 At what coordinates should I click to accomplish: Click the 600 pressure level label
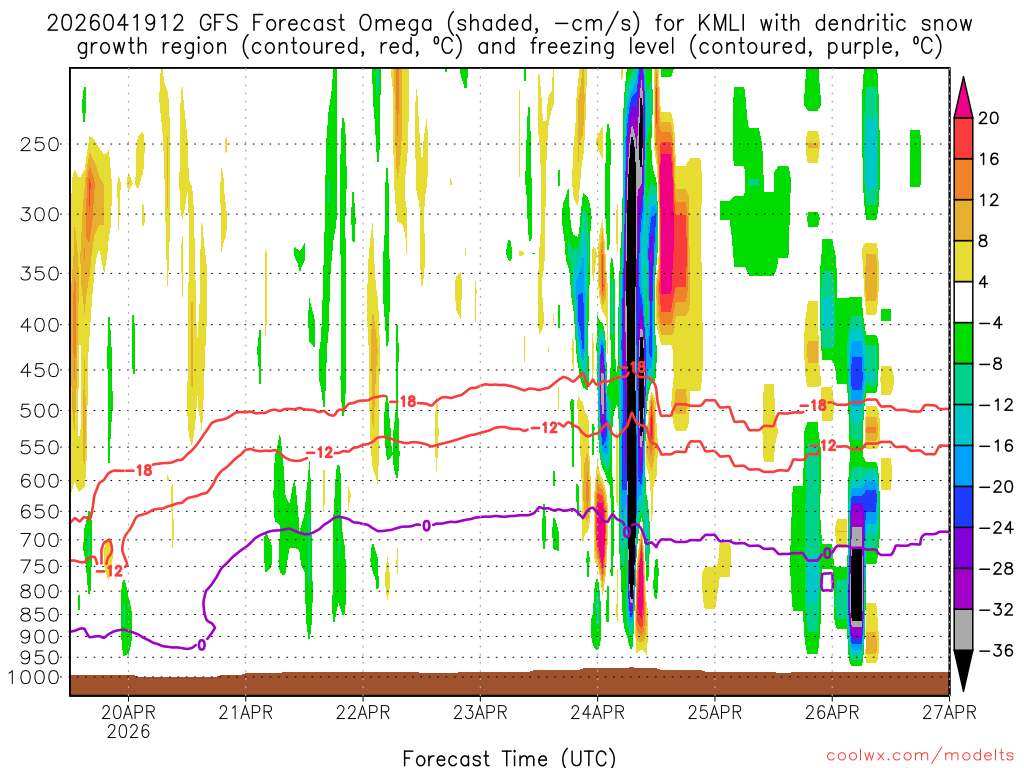tap(40, 481)
